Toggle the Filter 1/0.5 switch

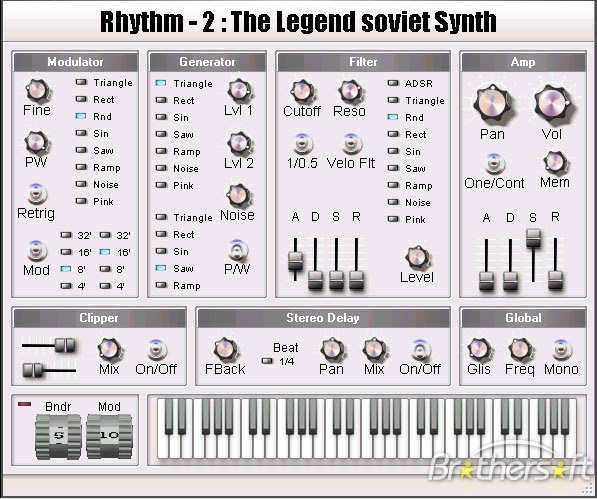(303, 144)
